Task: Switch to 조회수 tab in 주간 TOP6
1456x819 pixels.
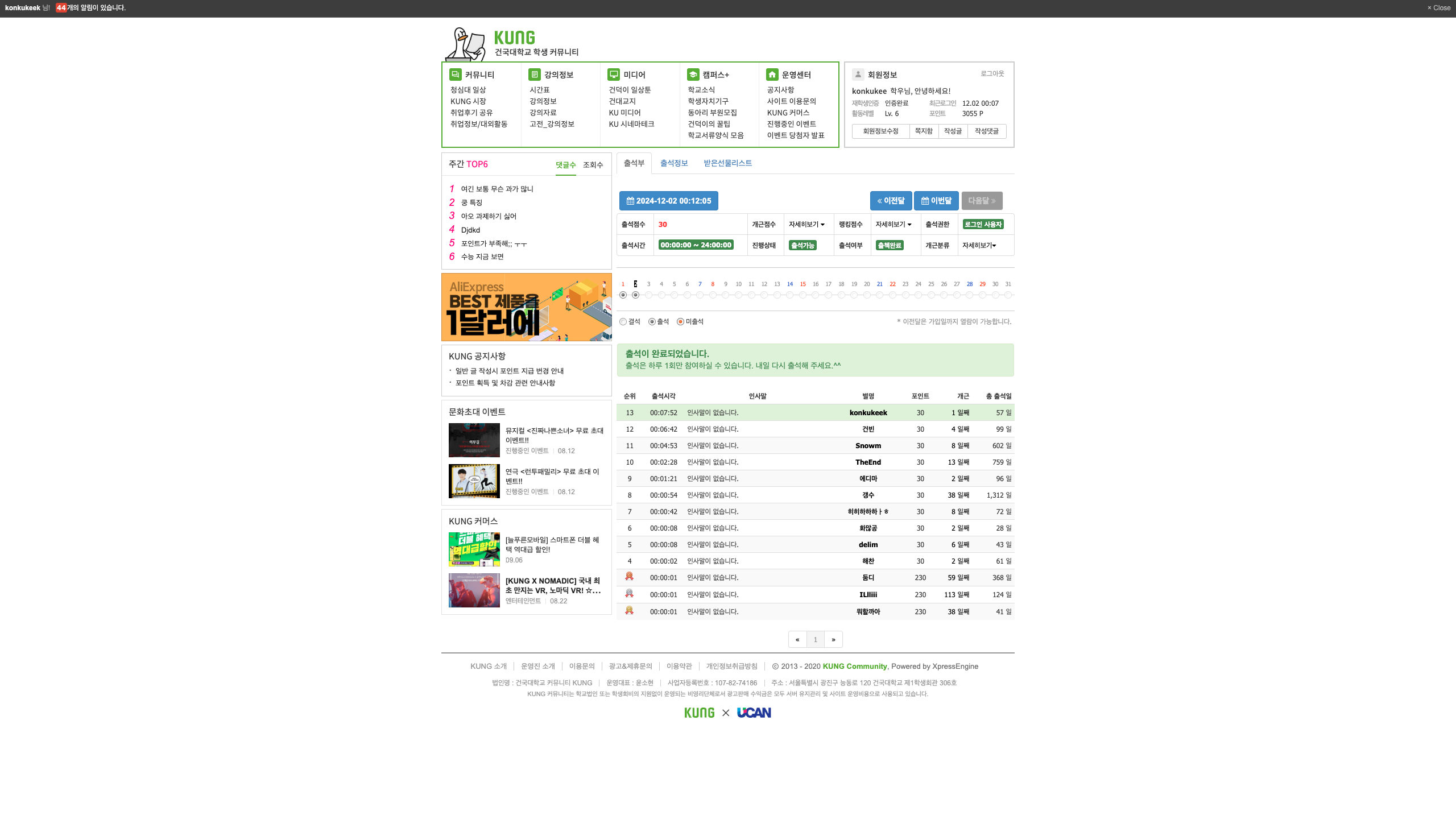Action: click(x=593, y=165)
